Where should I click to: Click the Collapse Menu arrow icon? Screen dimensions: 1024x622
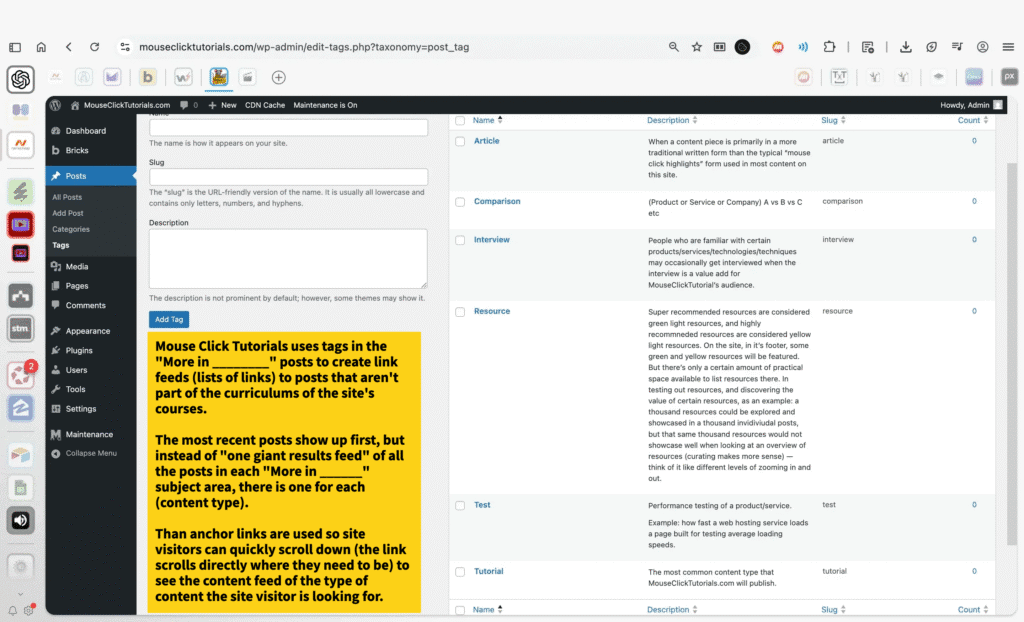[56, 453]
